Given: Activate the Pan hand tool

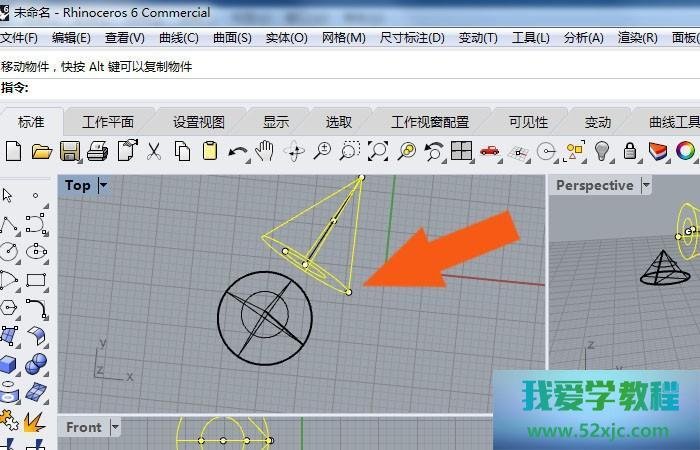Looking at the screenshot, I should pos(265,151).
